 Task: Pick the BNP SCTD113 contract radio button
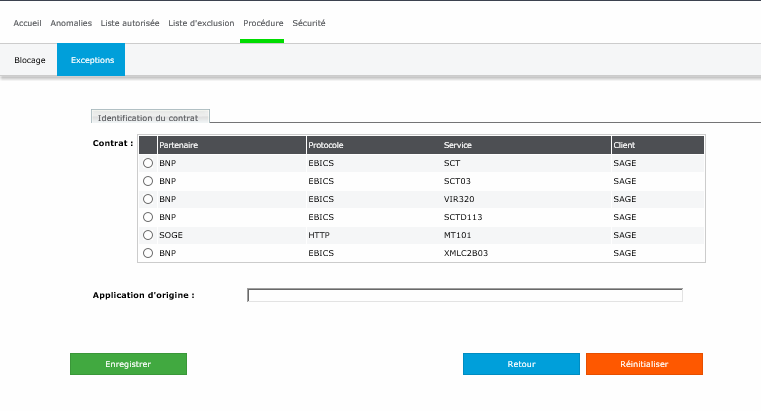point(148,217)
